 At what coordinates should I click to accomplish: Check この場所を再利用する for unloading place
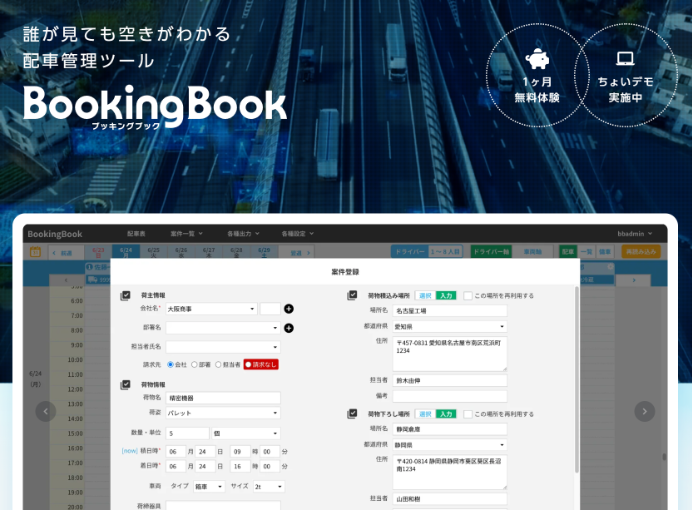pyautogui.click(x=468, y=414)
